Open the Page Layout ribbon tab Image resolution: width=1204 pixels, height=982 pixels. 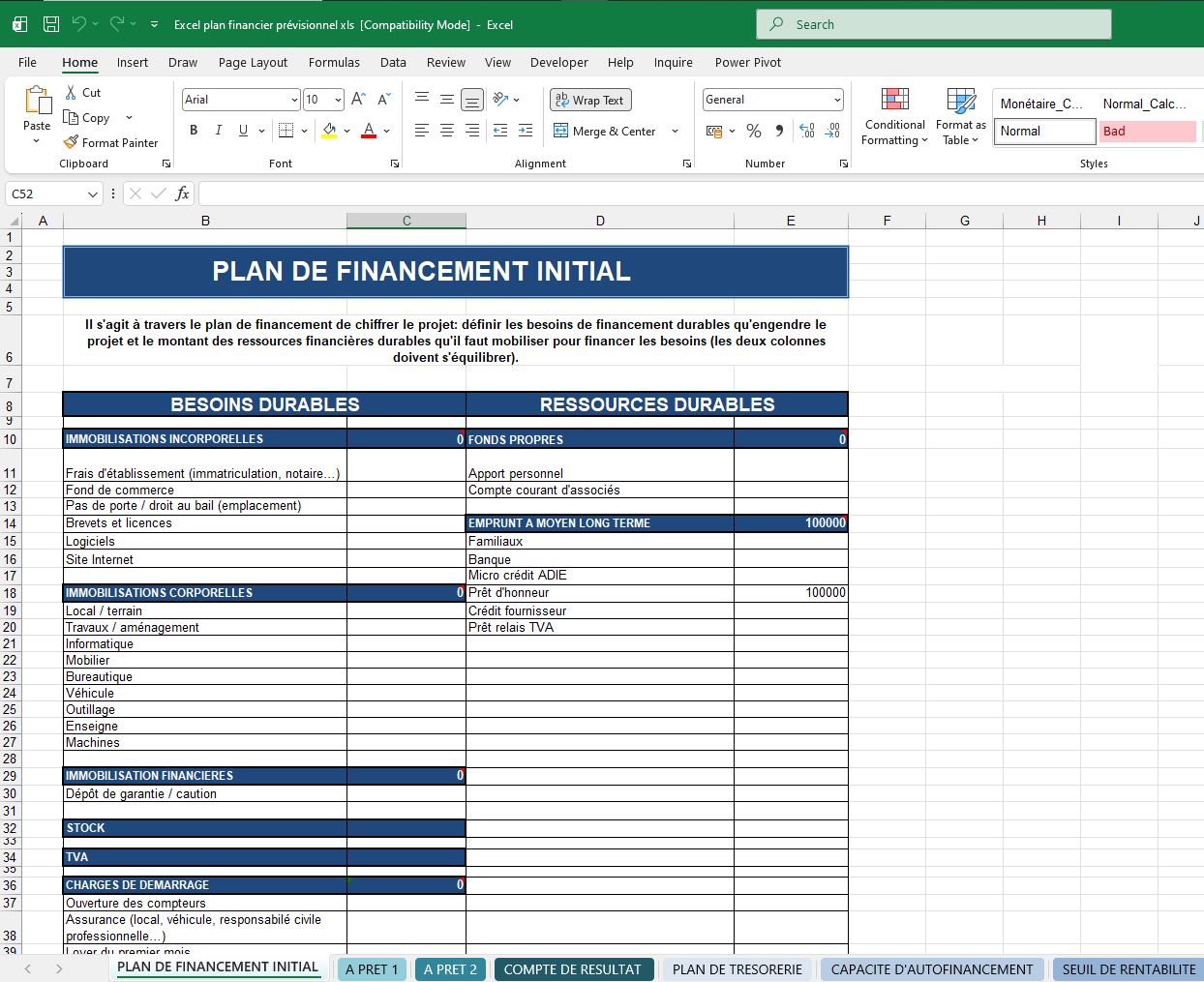253,62
